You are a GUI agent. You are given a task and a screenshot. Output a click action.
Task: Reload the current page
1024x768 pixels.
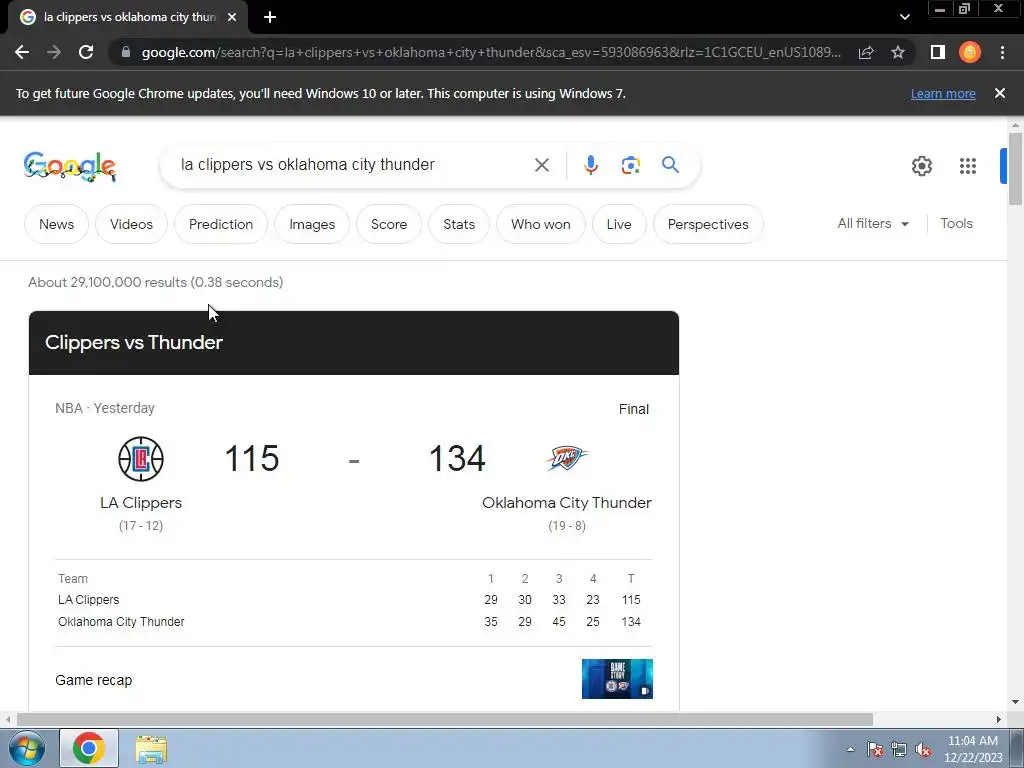(x=86, y=52)
